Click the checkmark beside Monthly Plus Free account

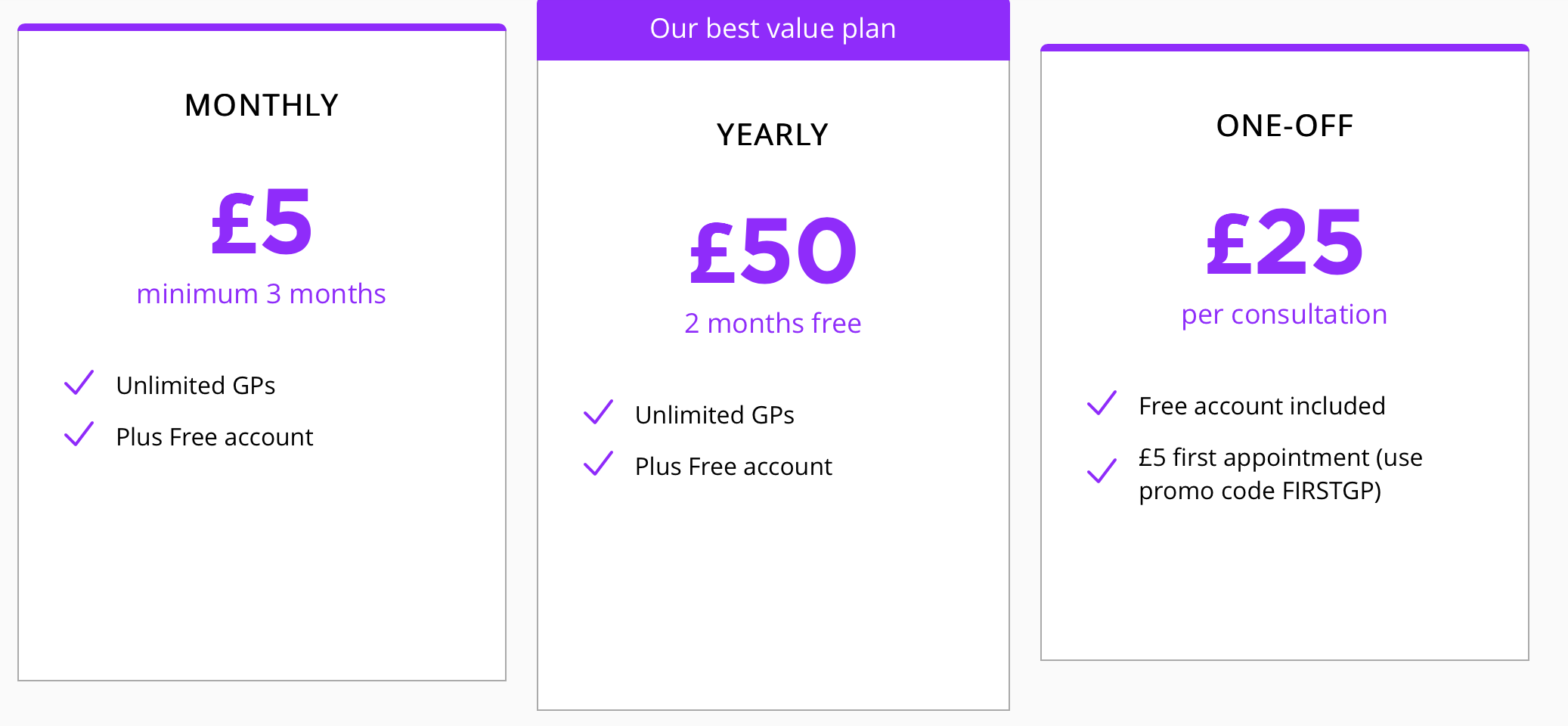coord(79,434)
